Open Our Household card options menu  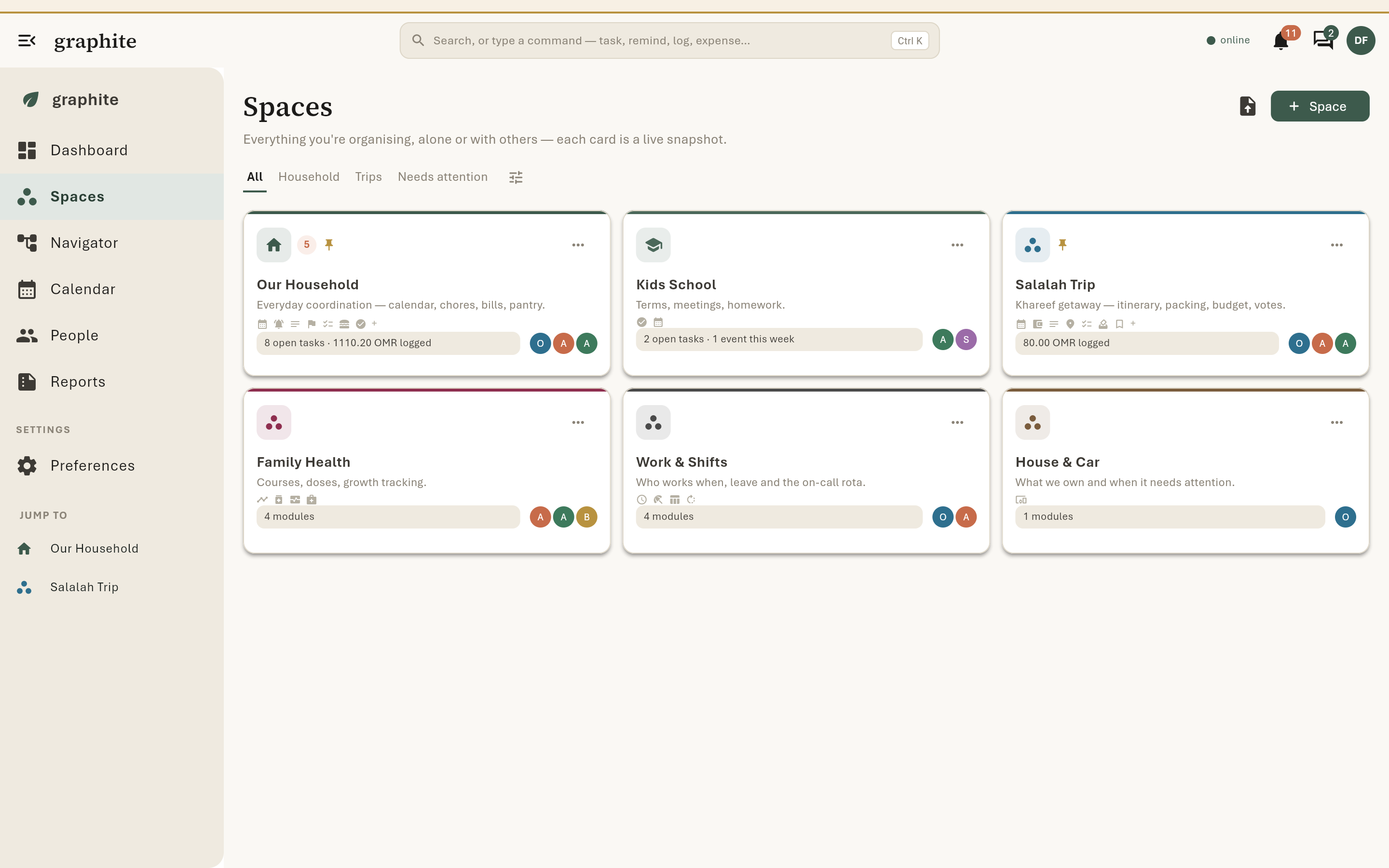[578, 245]
